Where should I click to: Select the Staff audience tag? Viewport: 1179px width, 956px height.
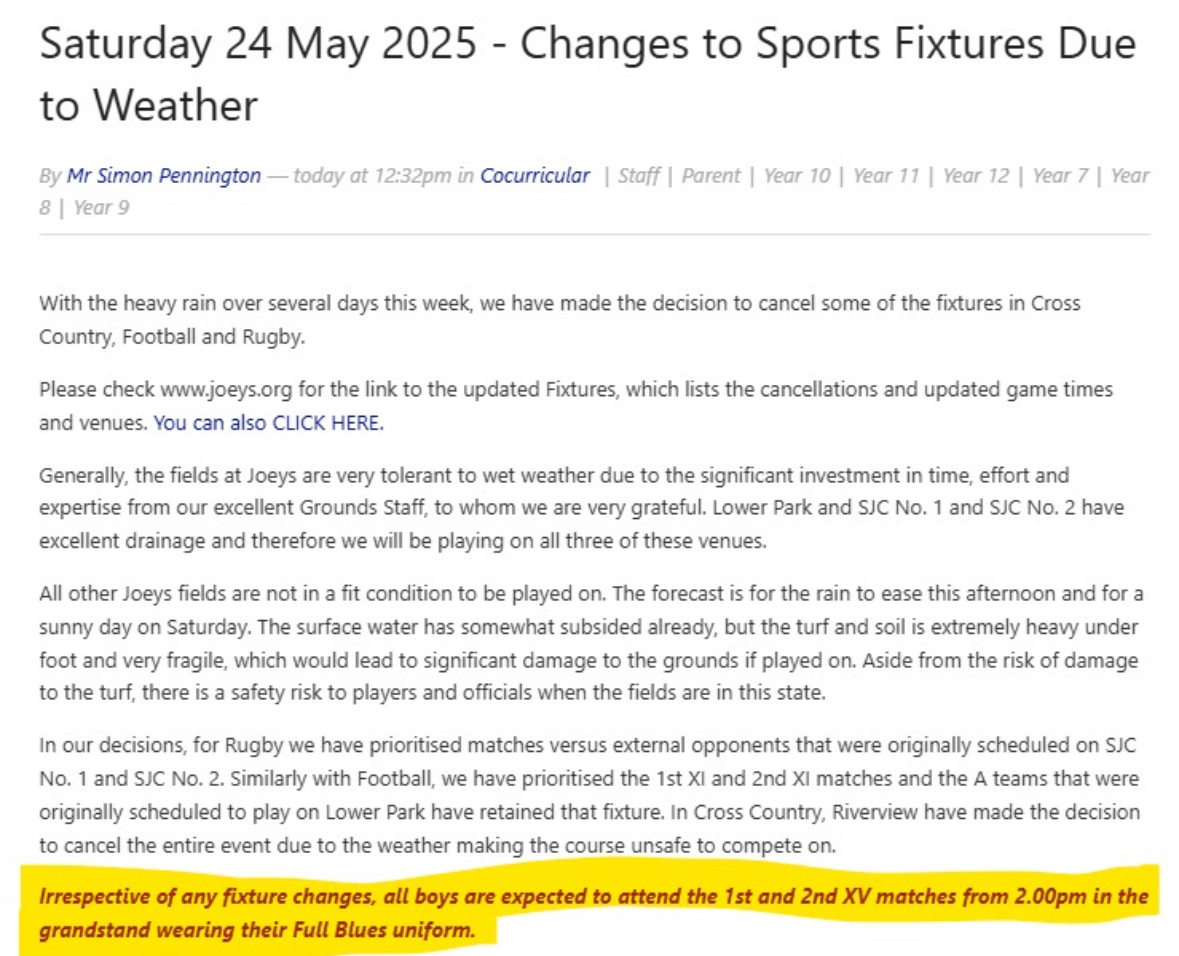[638, 175]
